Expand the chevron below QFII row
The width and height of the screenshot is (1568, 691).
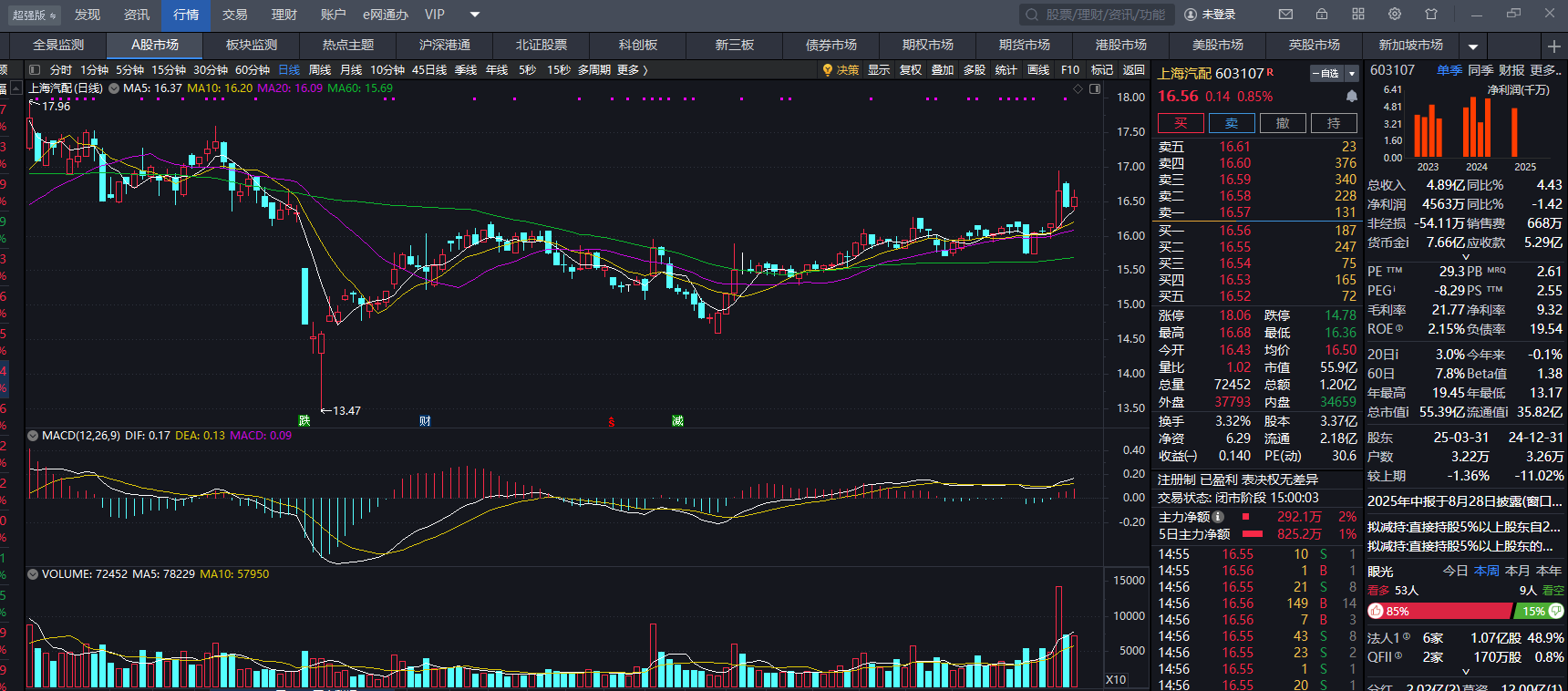[x=1466, y=671]
